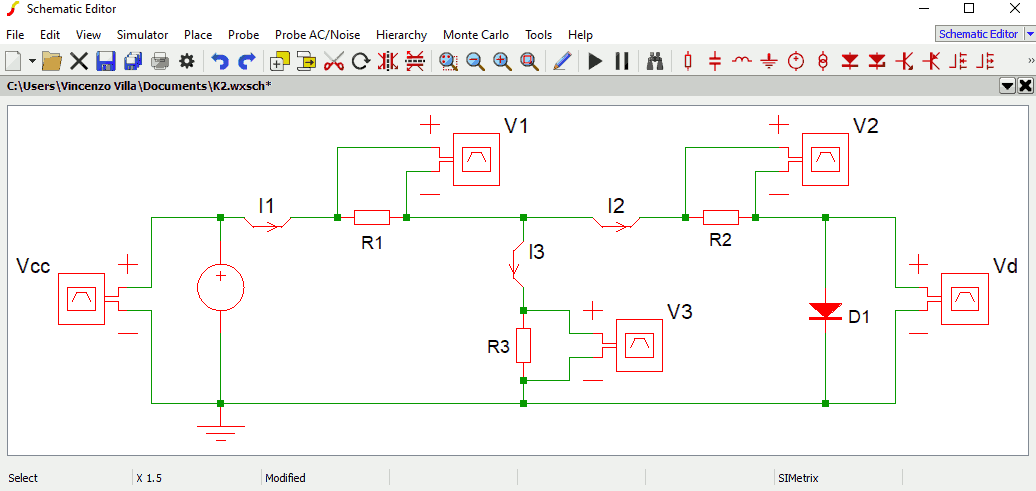Screen dimensions: 1036x491
Task: Activate the zoom box magnifier tool
Action: (x=448, y=61)
